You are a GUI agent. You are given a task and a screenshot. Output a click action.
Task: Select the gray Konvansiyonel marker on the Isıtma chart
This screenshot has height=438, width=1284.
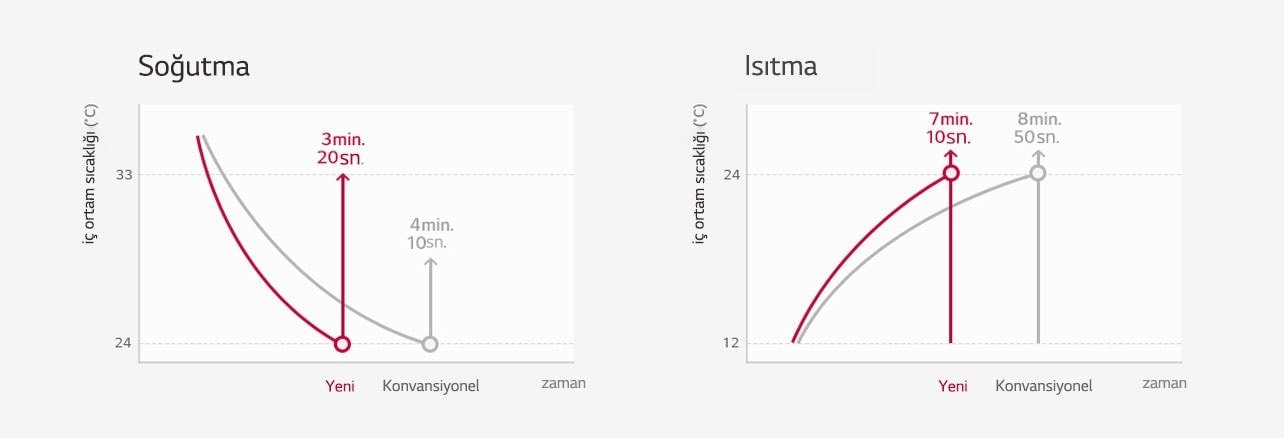click(1038, 173)
